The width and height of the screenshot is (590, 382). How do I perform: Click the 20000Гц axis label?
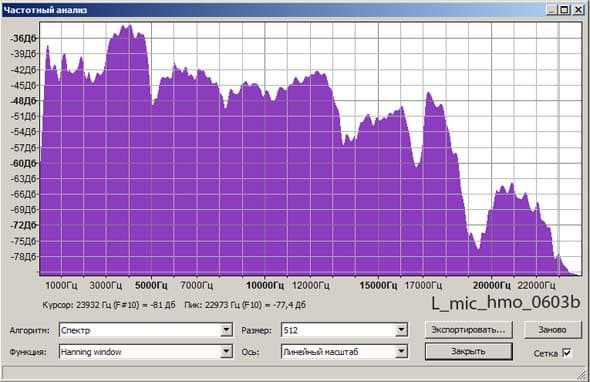pyautogui.click(x=491, y=285)
